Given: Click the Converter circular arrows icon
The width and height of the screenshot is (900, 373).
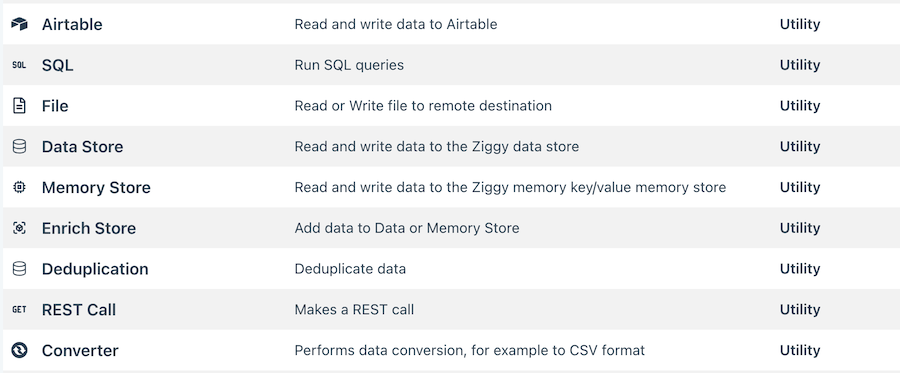Looking at the screenshot, I should click(x=20, y=350).
